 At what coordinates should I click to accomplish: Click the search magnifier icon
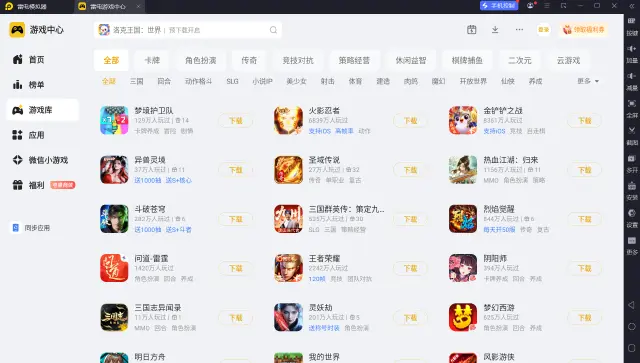[x=273, y=30]
